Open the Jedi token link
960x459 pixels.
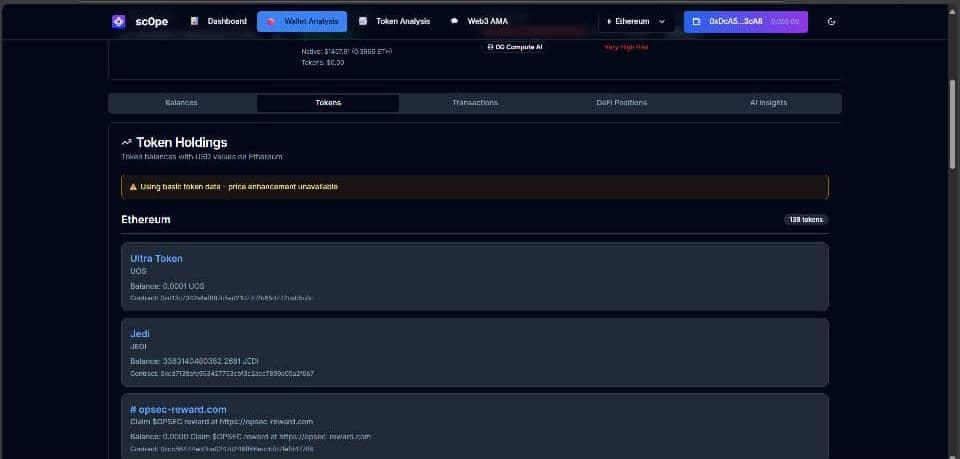pyautogui.click(x=140, y=334)
